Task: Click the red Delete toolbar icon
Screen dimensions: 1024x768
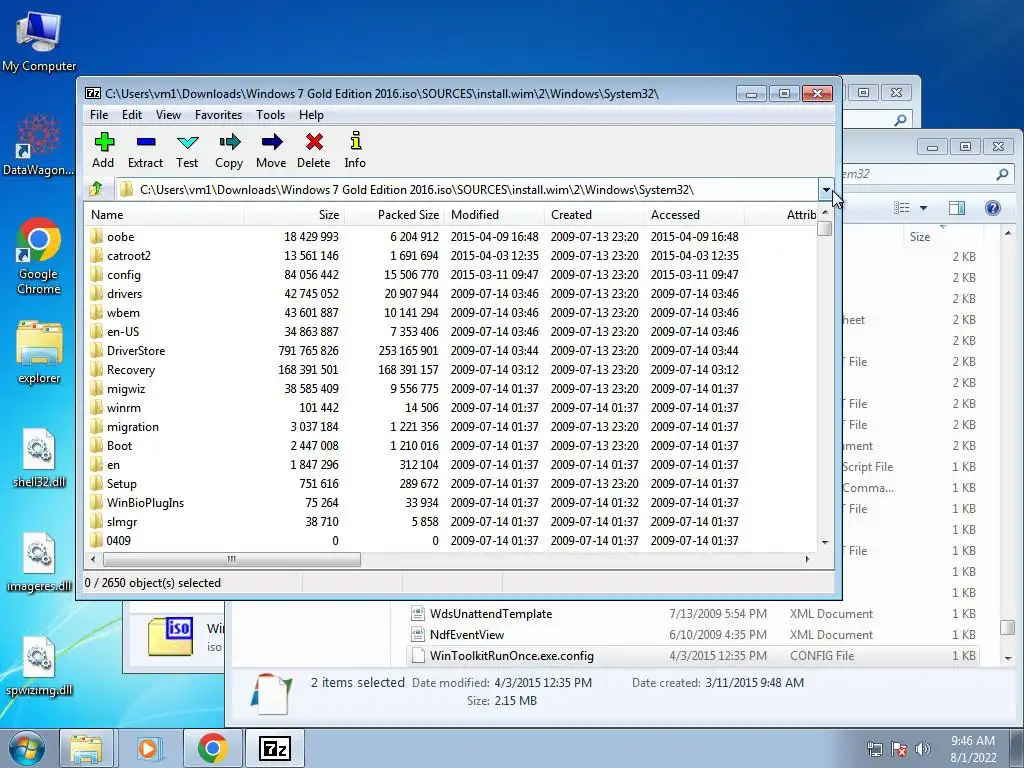Action: pyautogui.click(x=313, y=150)
